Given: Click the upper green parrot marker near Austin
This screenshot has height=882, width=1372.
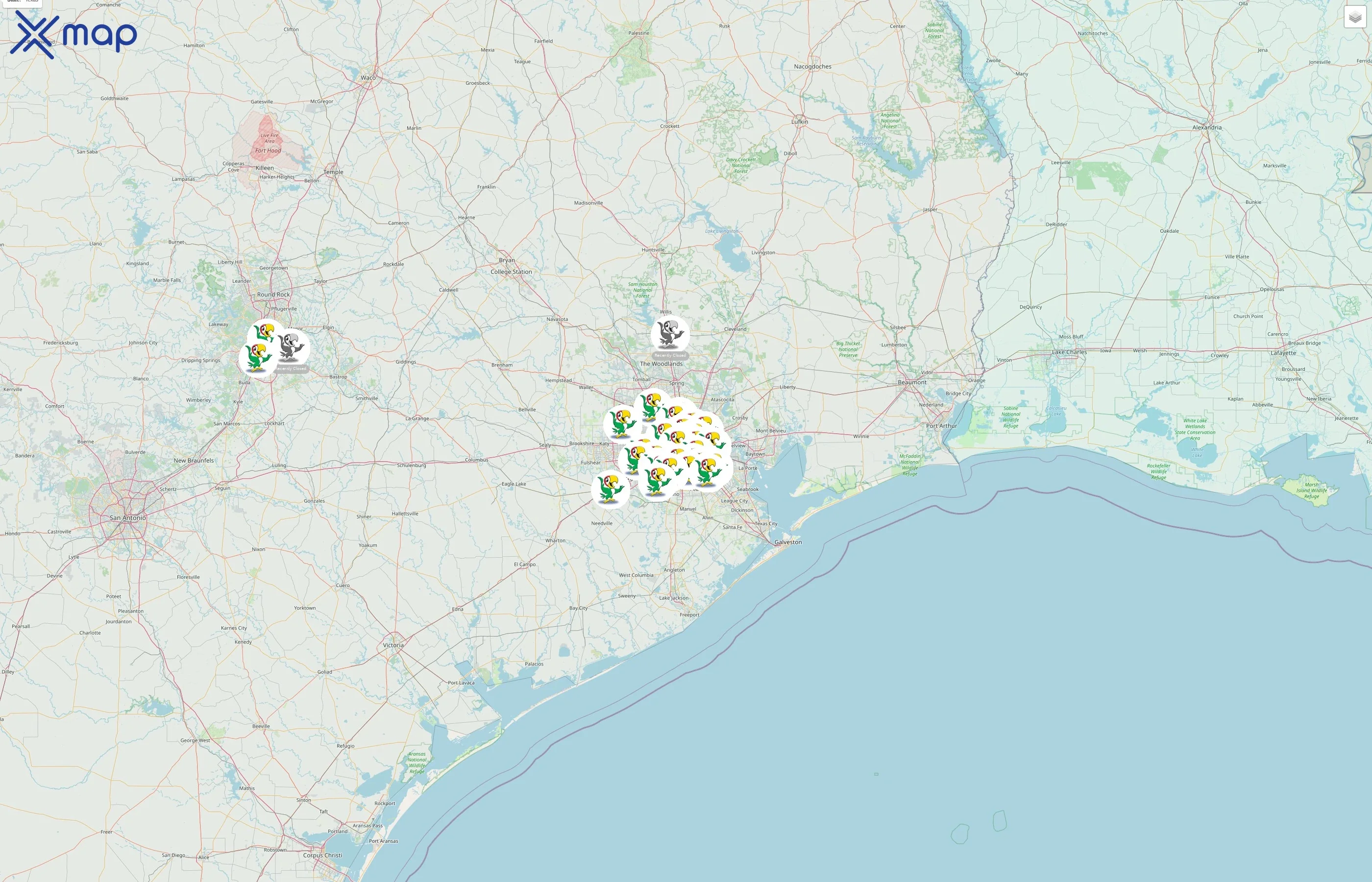Looking at the screenshot, I should click(x=266, y=332).
